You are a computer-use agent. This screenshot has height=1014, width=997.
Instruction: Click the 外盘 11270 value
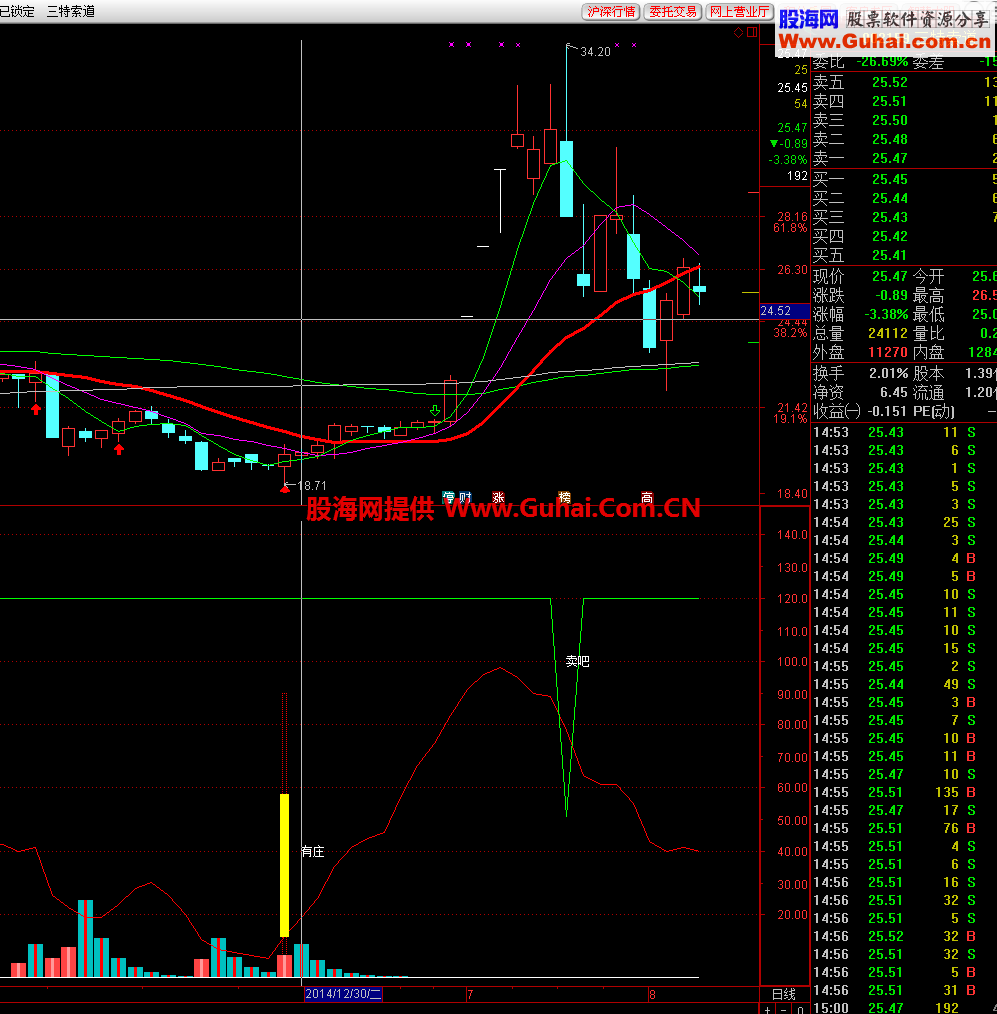point(888,352)
